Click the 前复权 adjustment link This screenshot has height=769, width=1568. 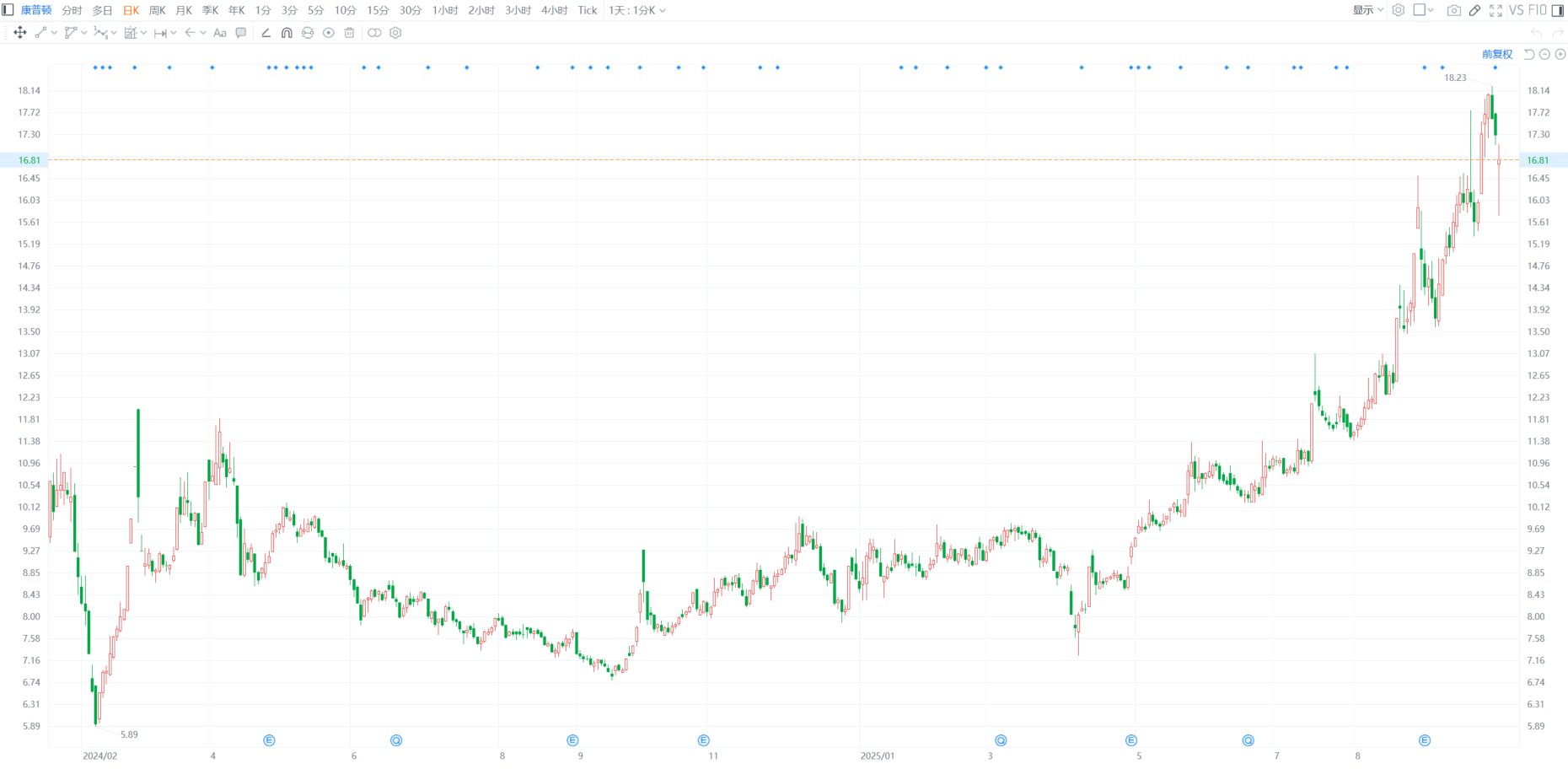(1497, 54)
